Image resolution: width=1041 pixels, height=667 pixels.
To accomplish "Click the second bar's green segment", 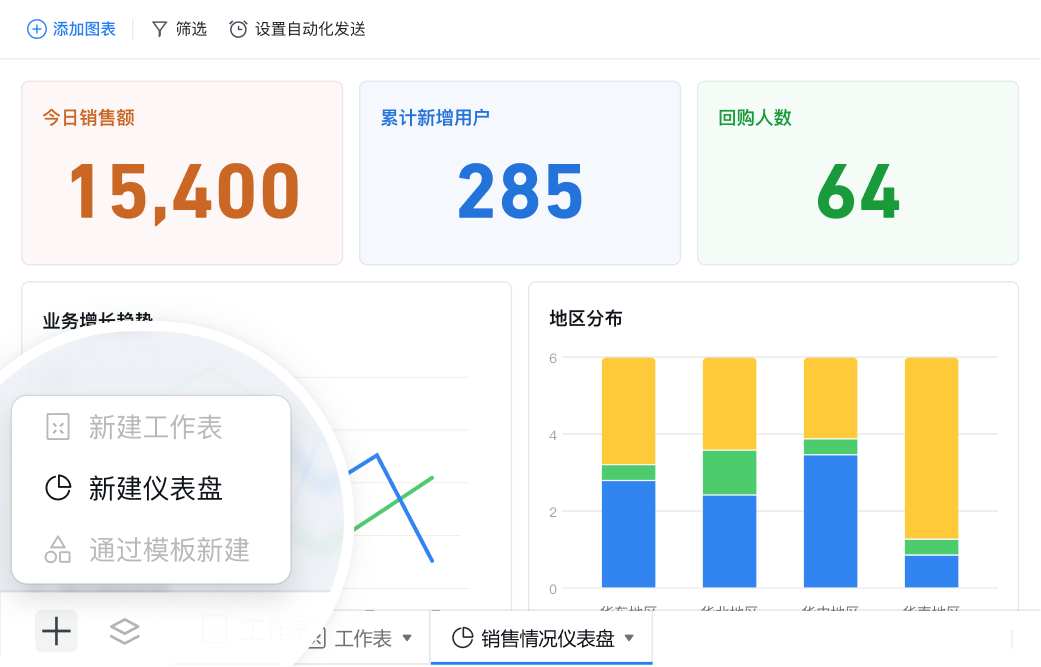I will (730, 473).
